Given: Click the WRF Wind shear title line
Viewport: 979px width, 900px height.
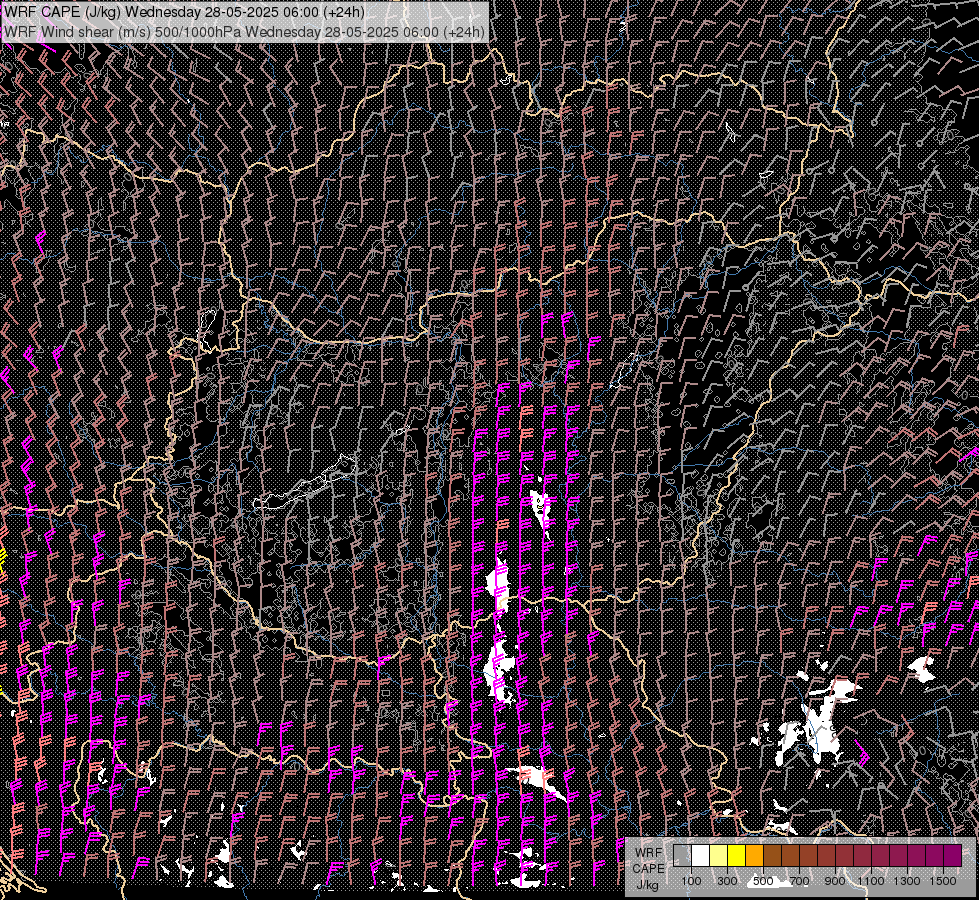Looking at the screenshot, I should (244, 31).
